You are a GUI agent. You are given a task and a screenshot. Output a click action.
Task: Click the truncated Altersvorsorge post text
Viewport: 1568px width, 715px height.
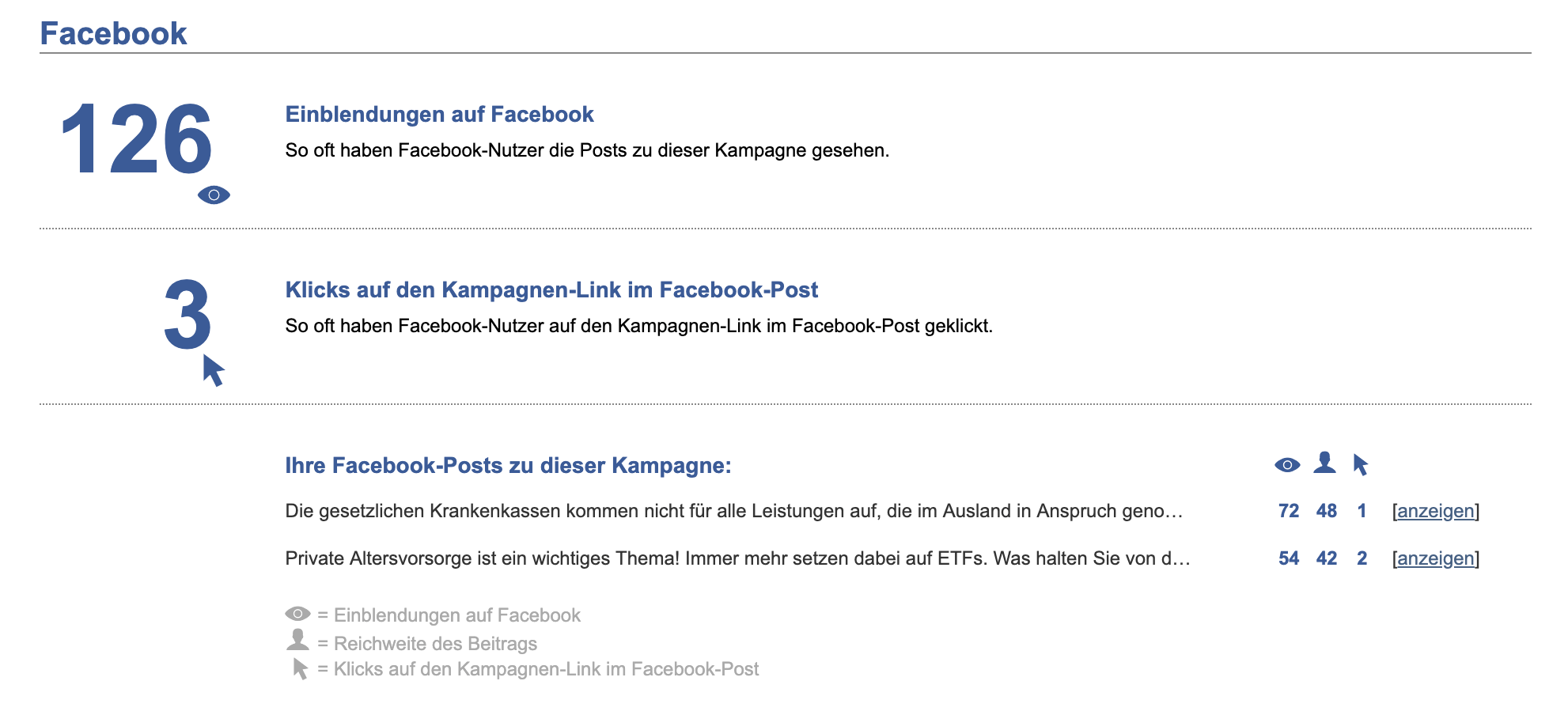(736, 558)
